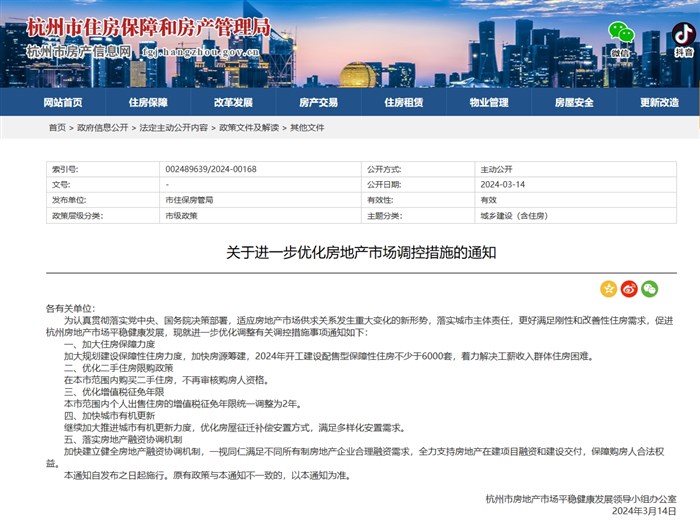Screen dimensions: 700x523
Task: Go to 改革发展 navigation section
Action: pos(233,102)
